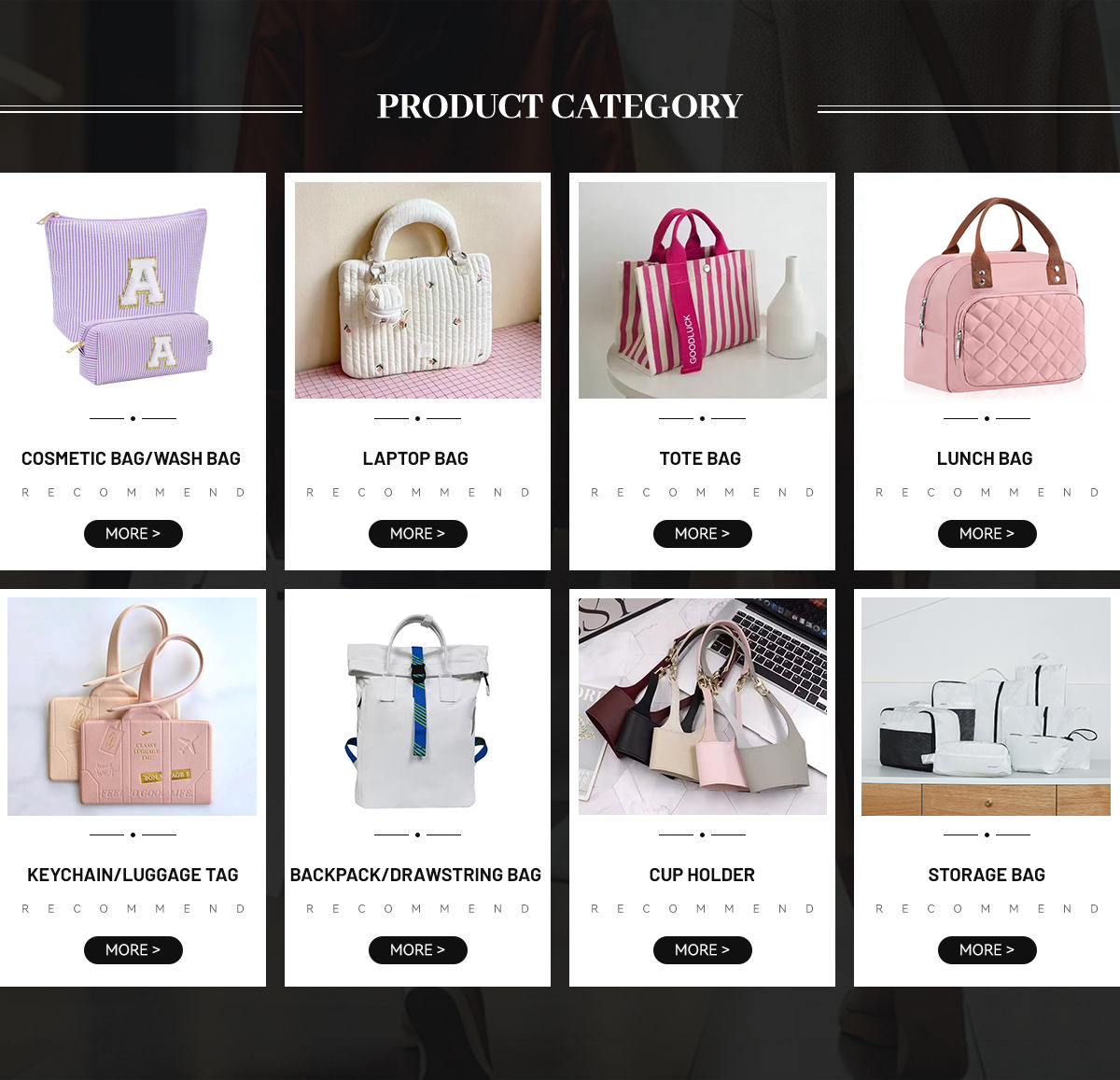This screenshot has height=1080, width=1120.
Task: Open the CUP HOLDER title link
Action: point(702,875)
